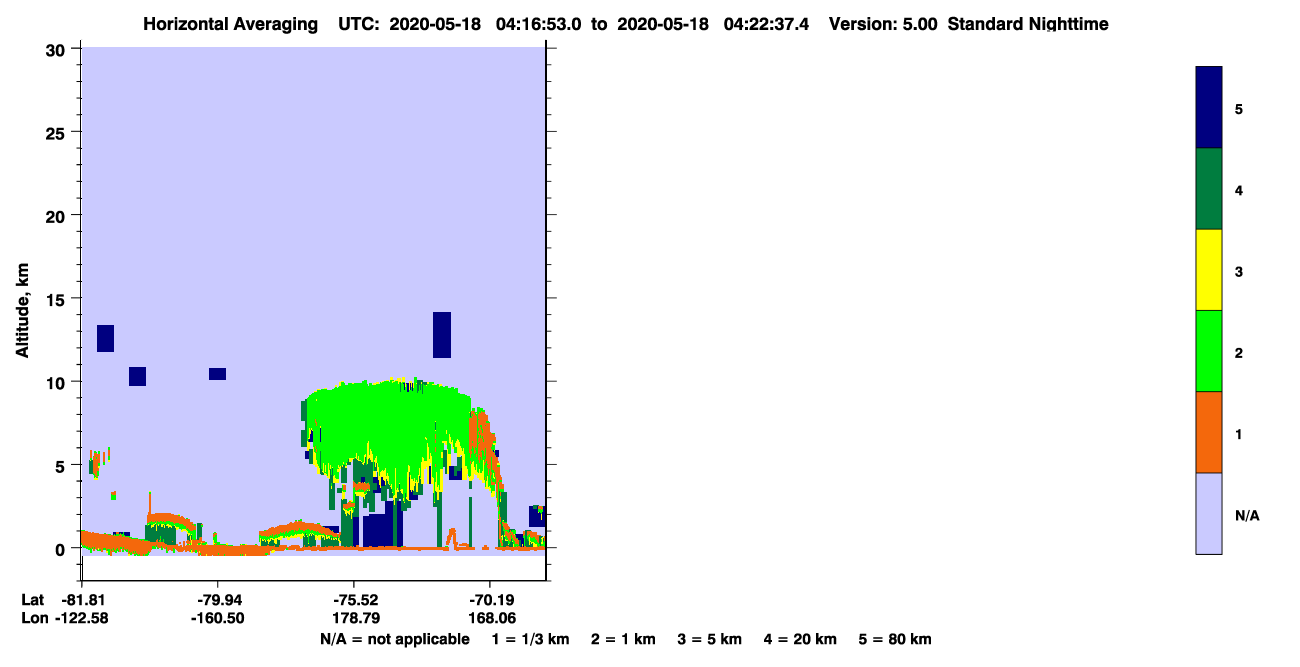Viewport: 1300px width, 667px height.
Task: Click the yellow colorbar segment for 3
Action: [x=1209, y=270]
